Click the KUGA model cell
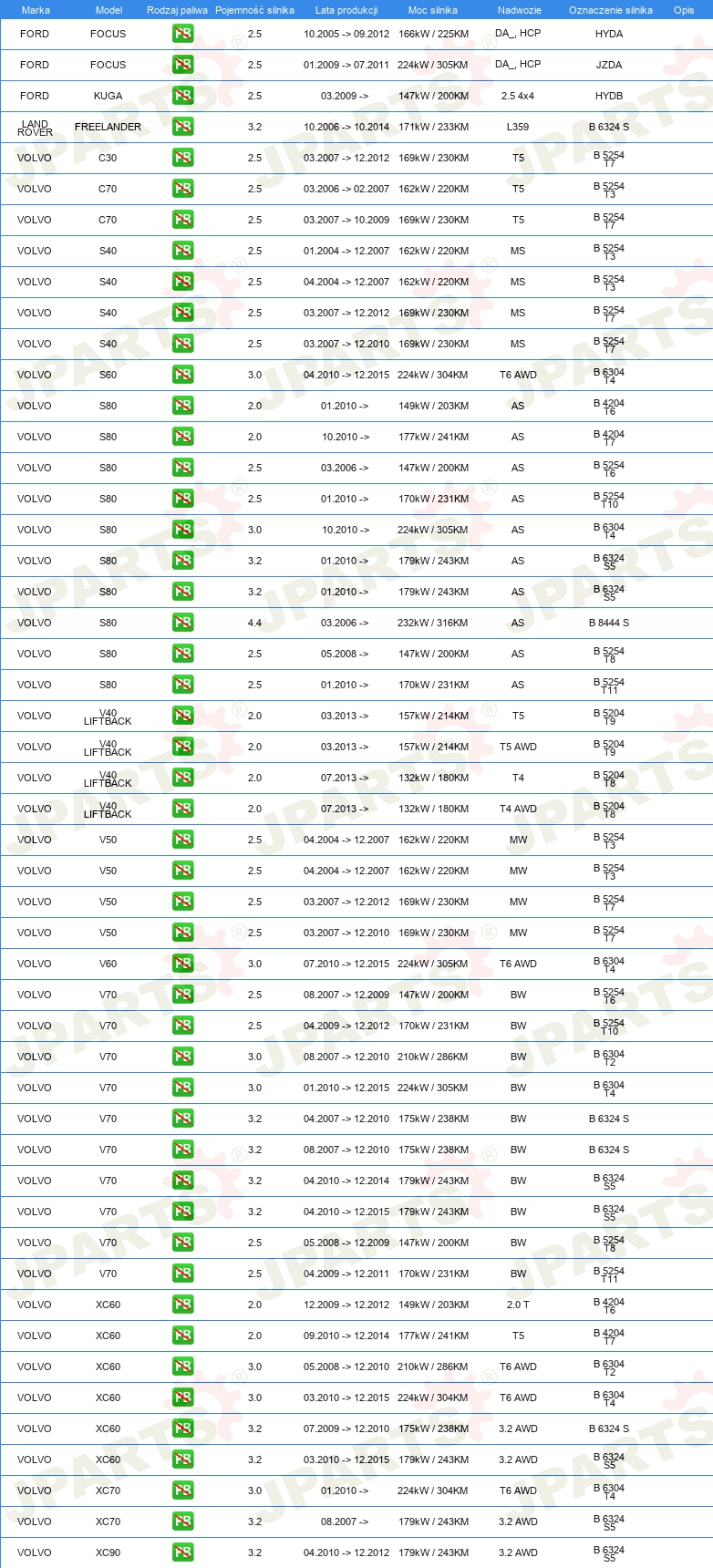Screen dimensions: 713x1568 (108, 96)
